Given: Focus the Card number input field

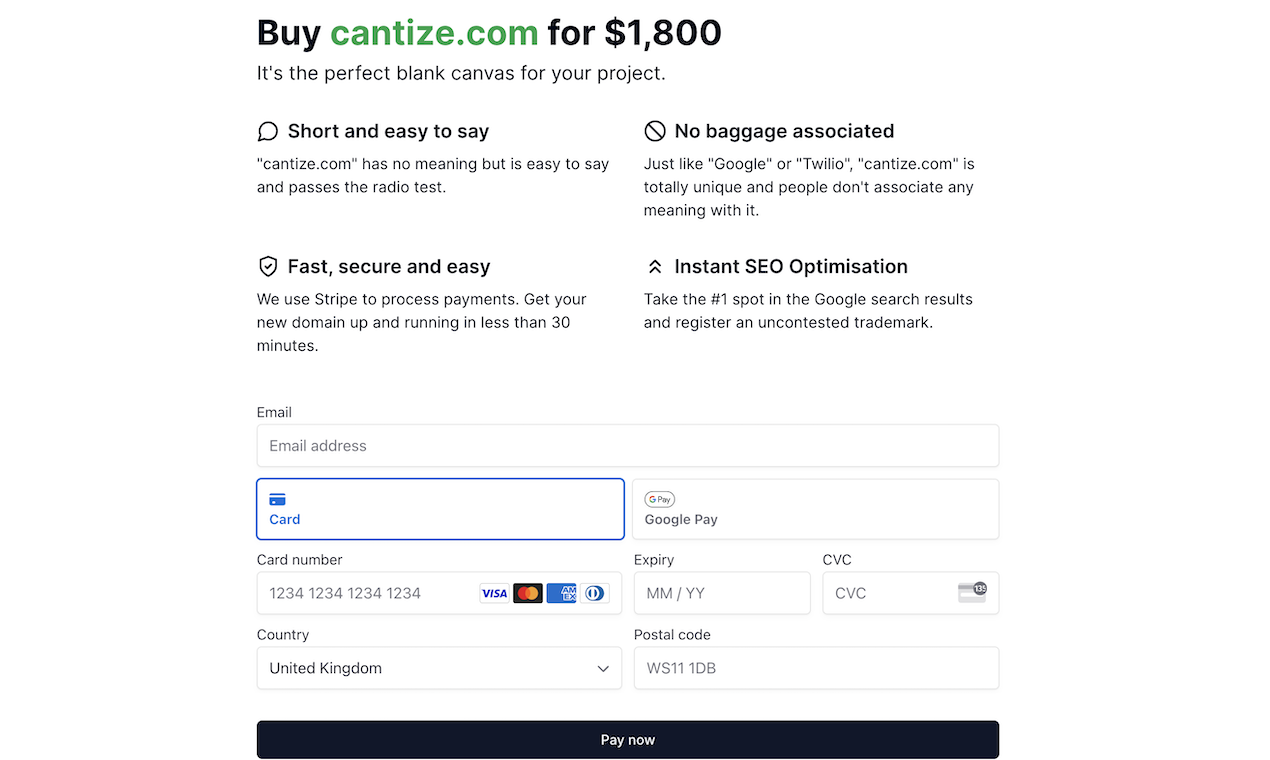Looking at the screenshot, I should point(439,593).
